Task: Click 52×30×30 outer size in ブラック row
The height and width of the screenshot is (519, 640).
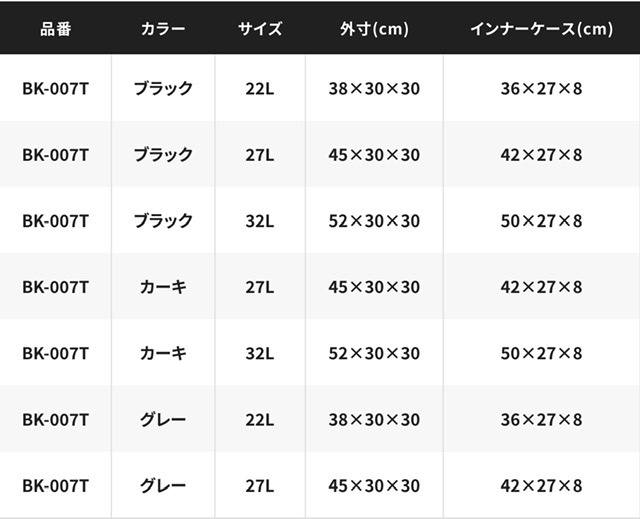Action: click(374, 220)
